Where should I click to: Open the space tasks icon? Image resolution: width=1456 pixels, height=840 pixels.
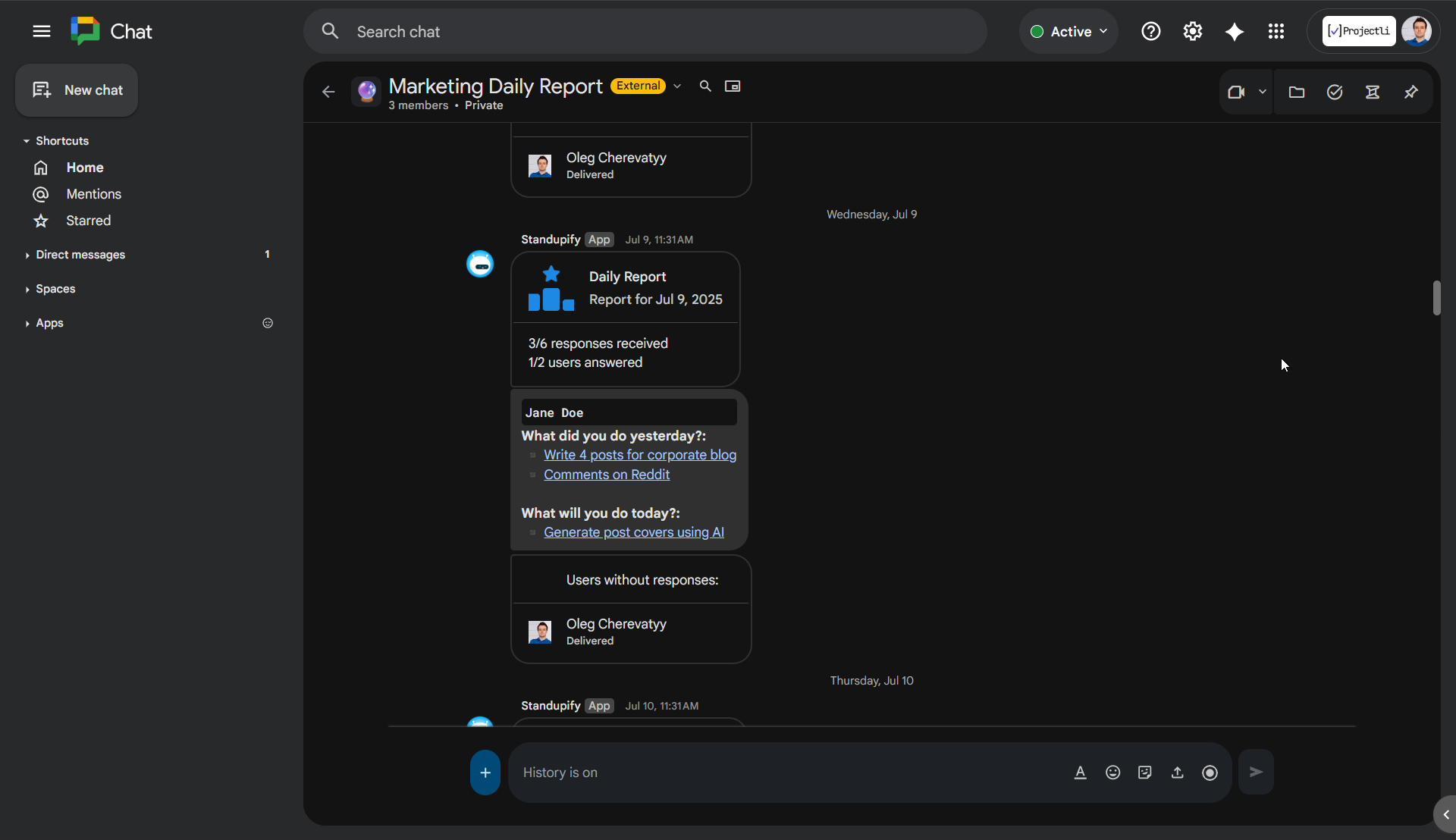coord(1335,92)
